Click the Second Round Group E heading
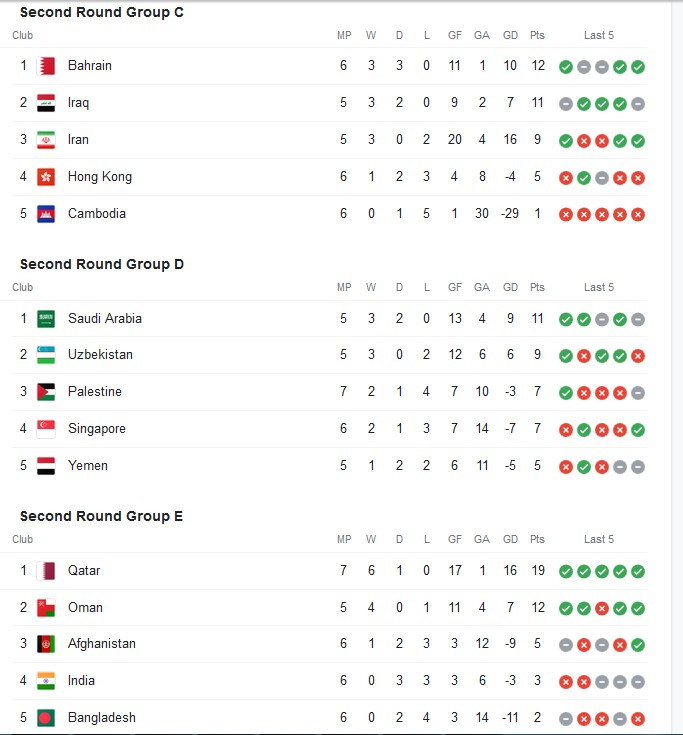Image resolution: width=683 pixels, height=735 pixels. point(101,516)
